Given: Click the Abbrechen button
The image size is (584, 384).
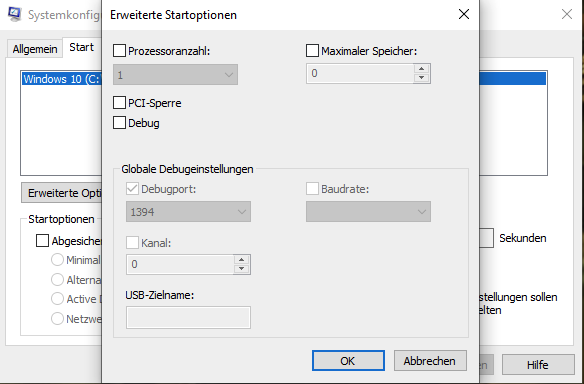Looking at the screenshot, I should coord(430,361).
